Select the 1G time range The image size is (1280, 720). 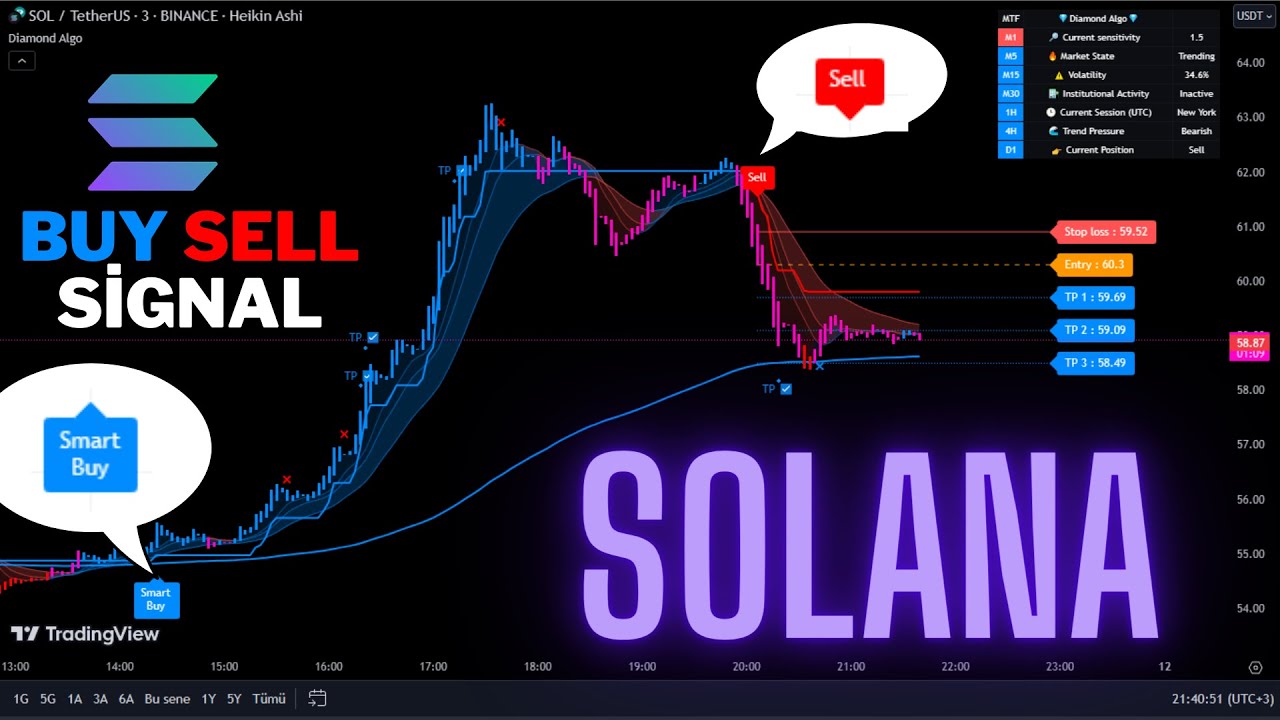[21, 699]
